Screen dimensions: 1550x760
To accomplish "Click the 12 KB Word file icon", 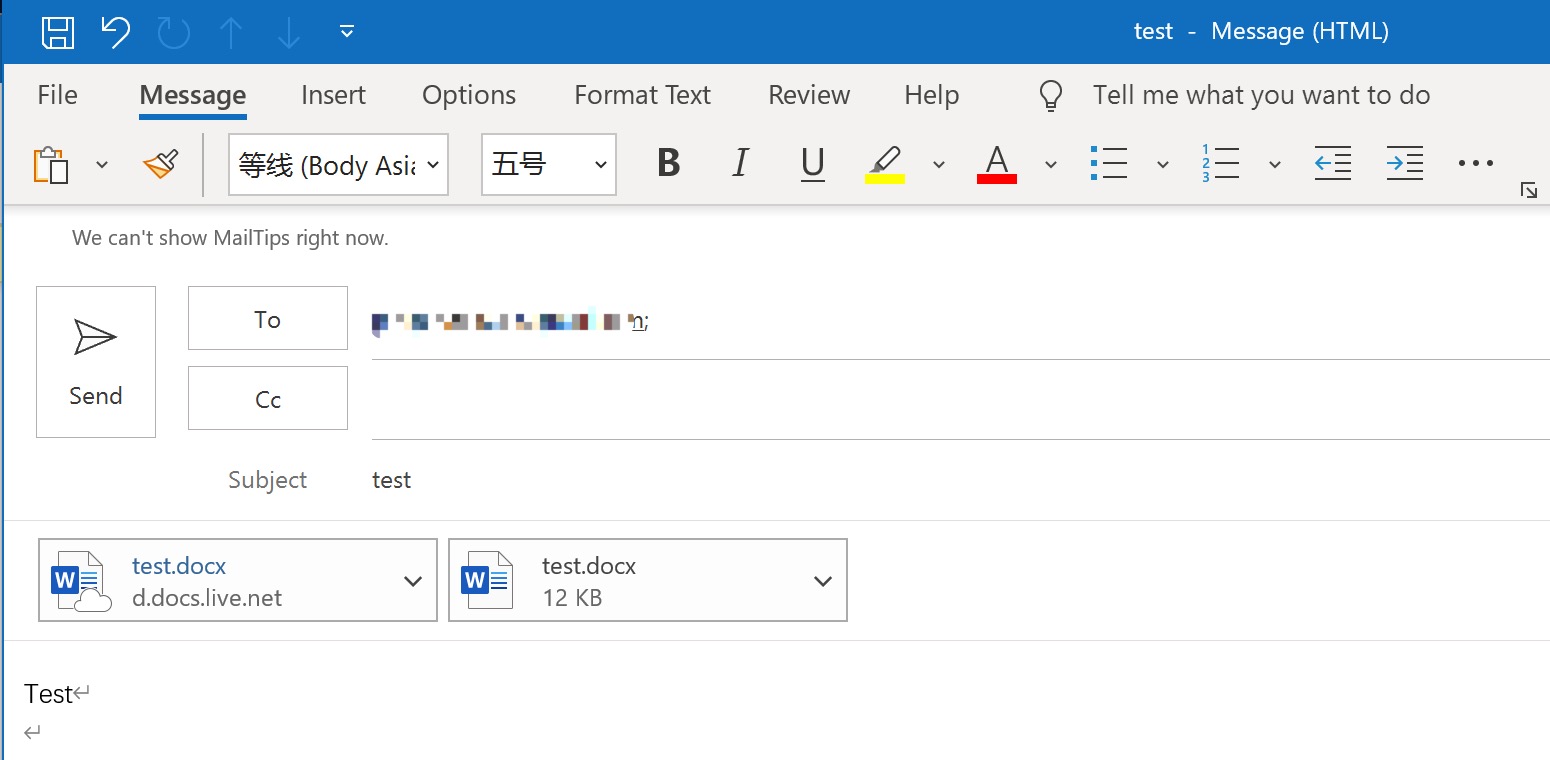I will pos(487,580).
